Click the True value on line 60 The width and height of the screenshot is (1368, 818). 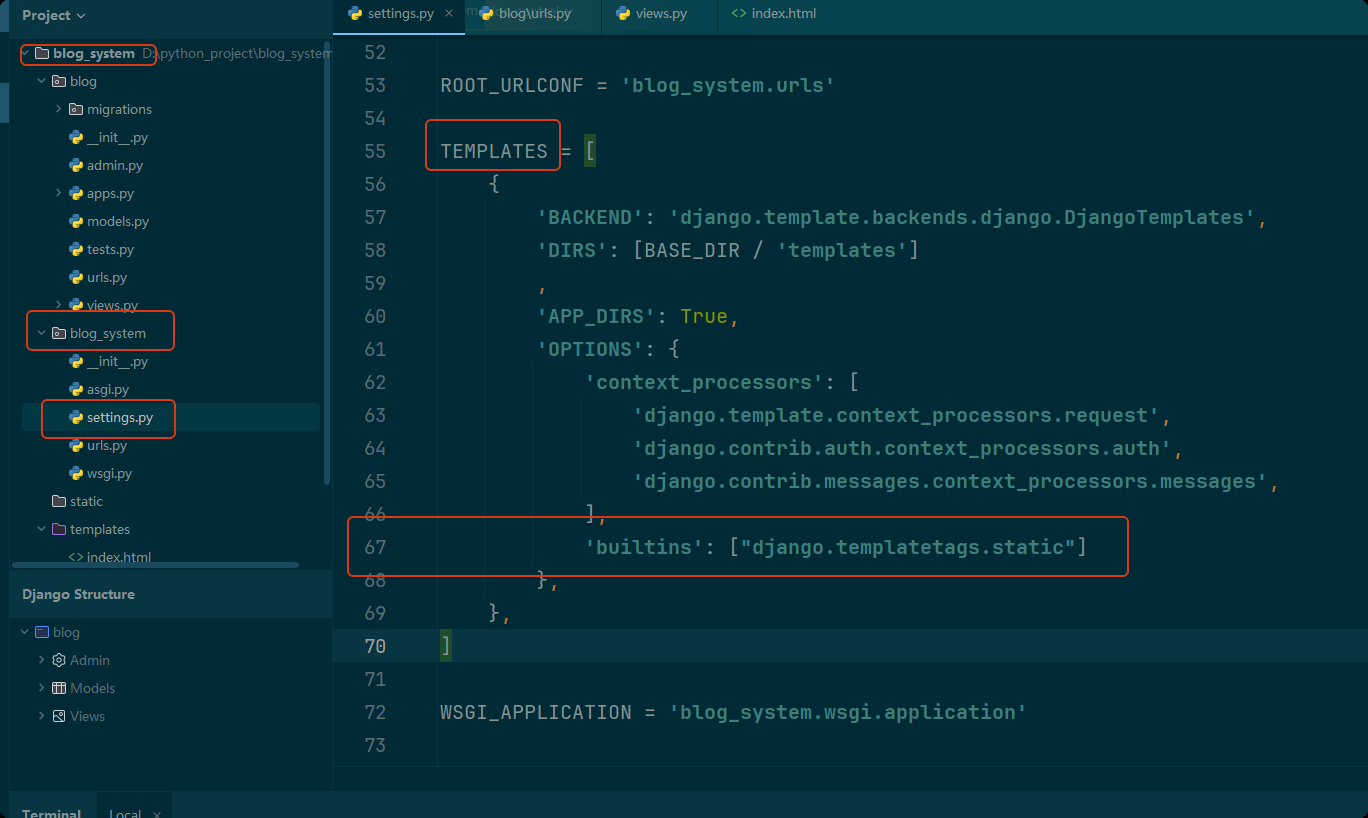point(704,316)
